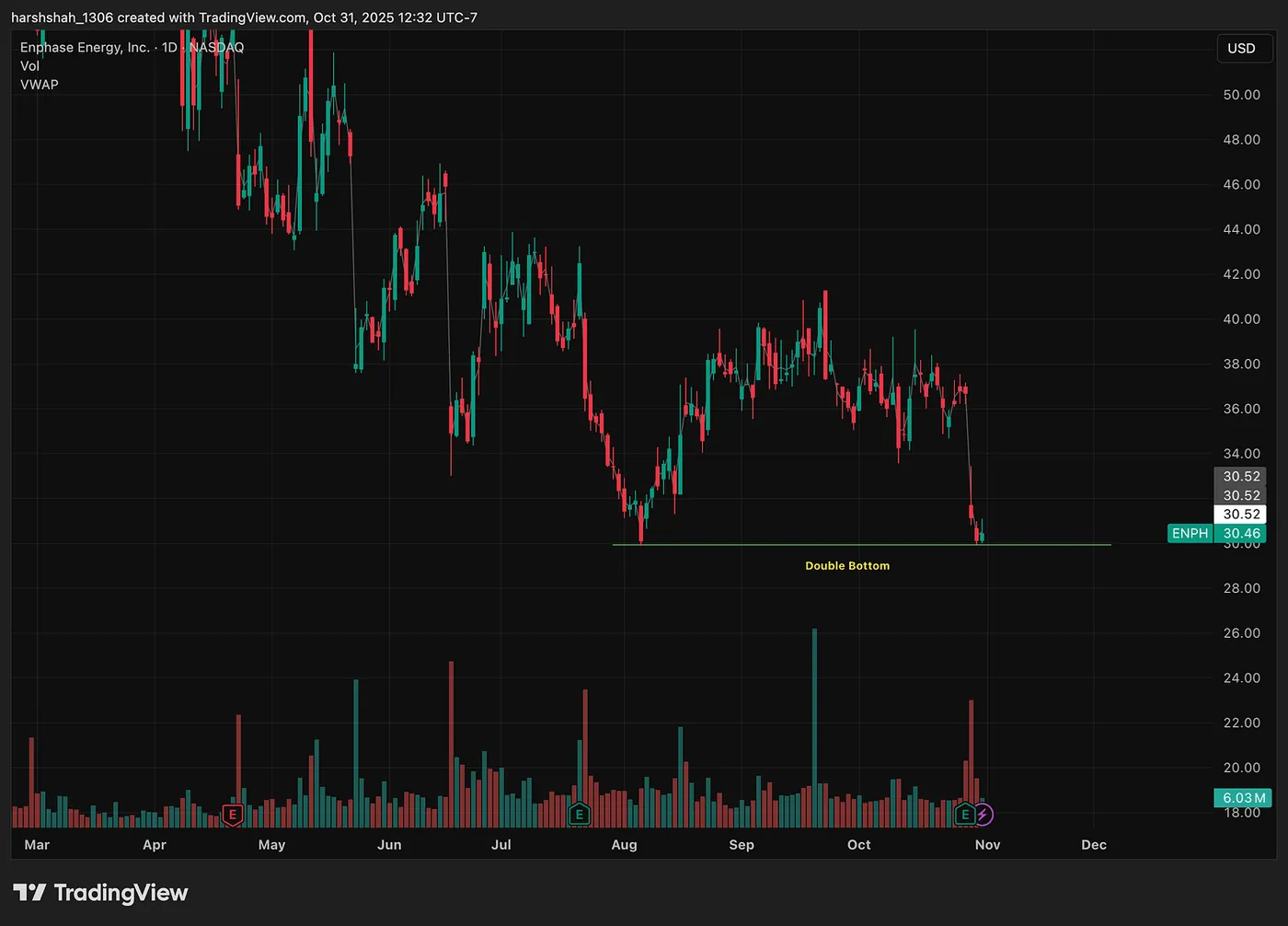Click the Jul label on time axis
1288x926 pixels.
pos(500,844)
